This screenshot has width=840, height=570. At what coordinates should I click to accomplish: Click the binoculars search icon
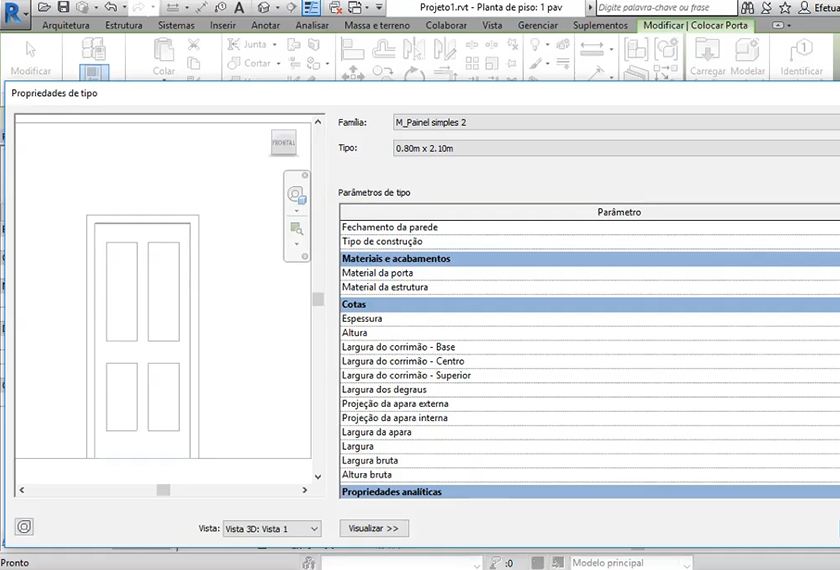748,7
